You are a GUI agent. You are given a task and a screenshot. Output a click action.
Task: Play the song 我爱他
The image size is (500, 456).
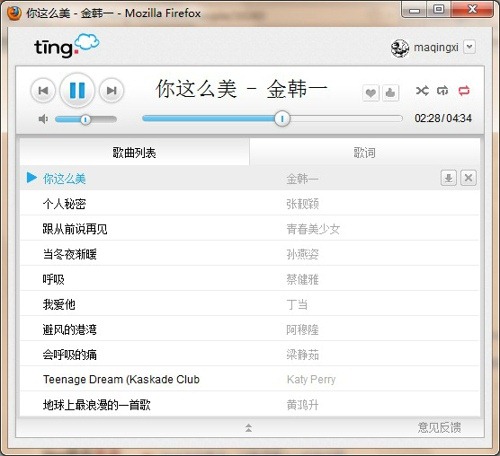point(59,304)
